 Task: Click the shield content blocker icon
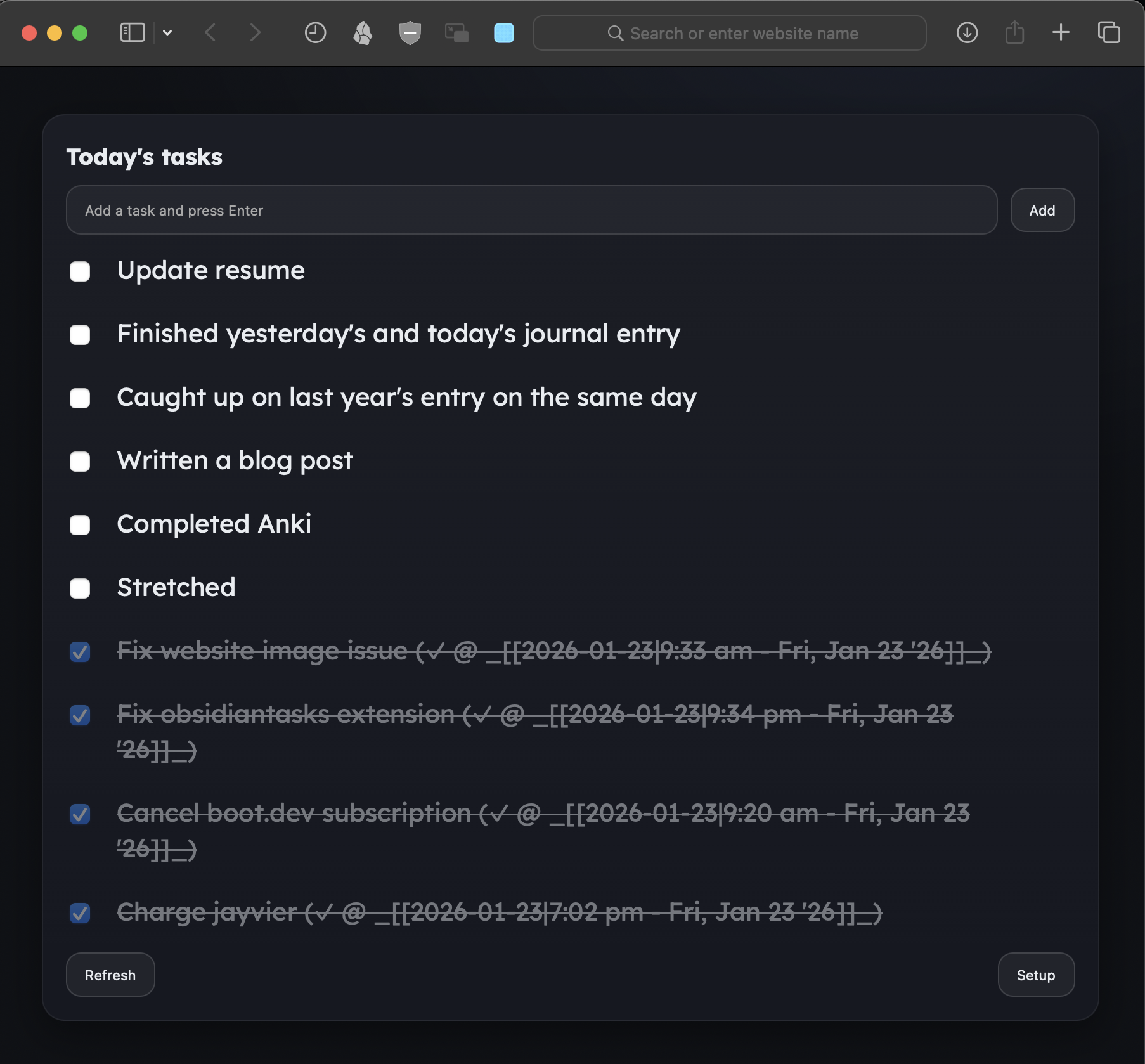410,33
